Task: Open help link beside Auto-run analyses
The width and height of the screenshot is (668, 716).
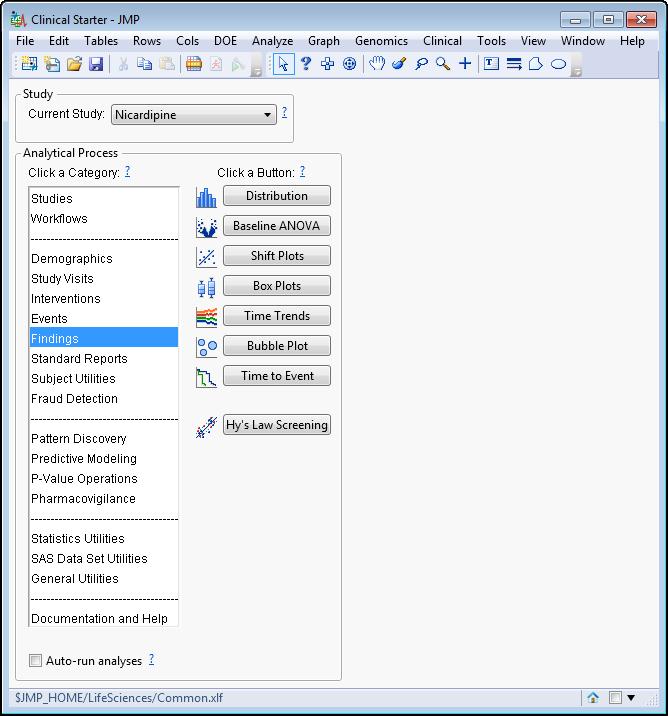Action: (151, 659)
